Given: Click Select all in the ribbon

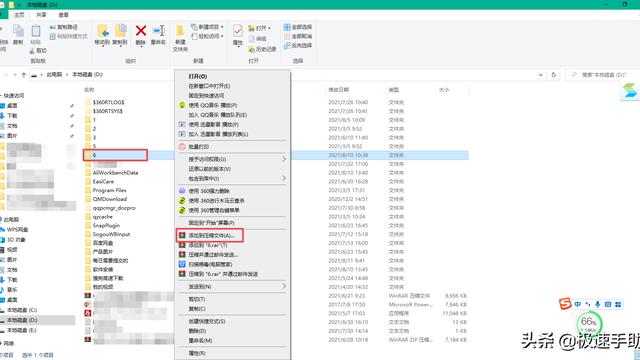Looking at the screenshot, I should 298,27.
